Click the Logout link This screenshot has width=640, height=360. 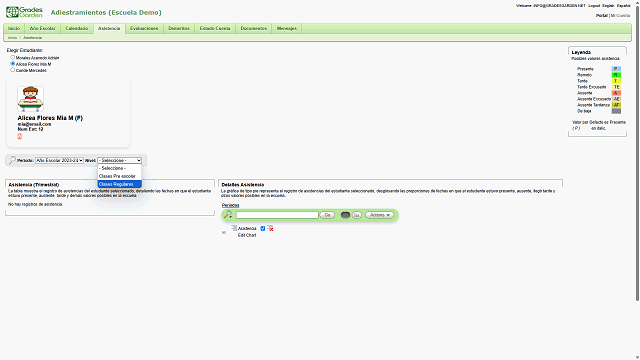pyautogui.click(x=594, y=6)
